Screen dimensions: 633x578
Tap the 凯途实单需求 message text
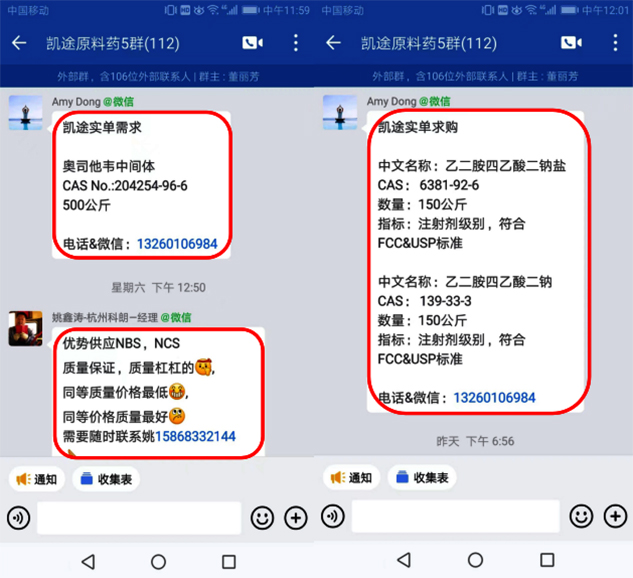[102, 128]
